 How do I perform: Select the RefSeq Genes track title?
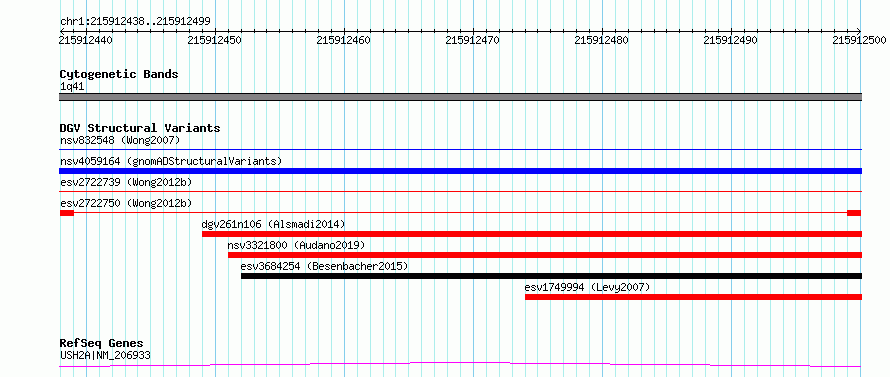[x=101, y=344]
